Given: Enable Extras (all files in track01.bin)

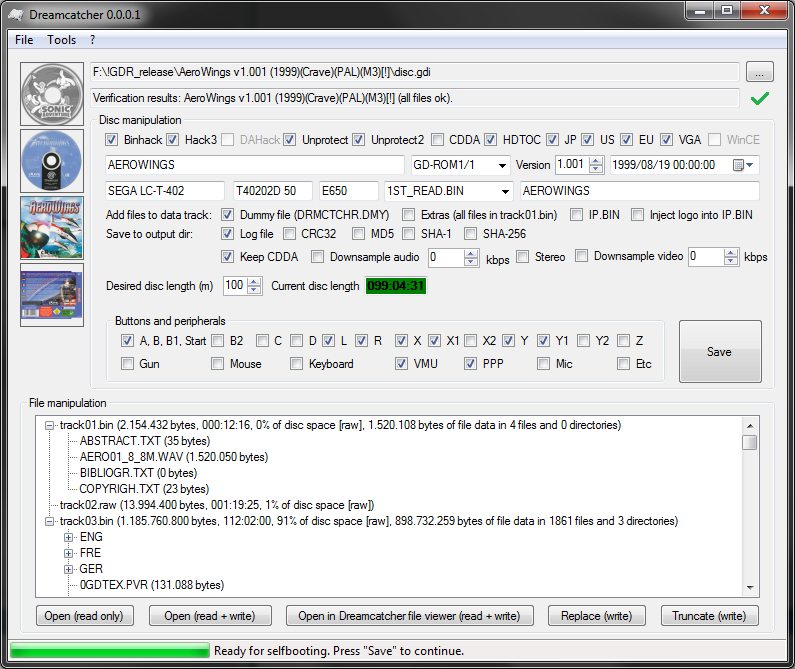Looking at the screenshot, I should pos(408,215).
